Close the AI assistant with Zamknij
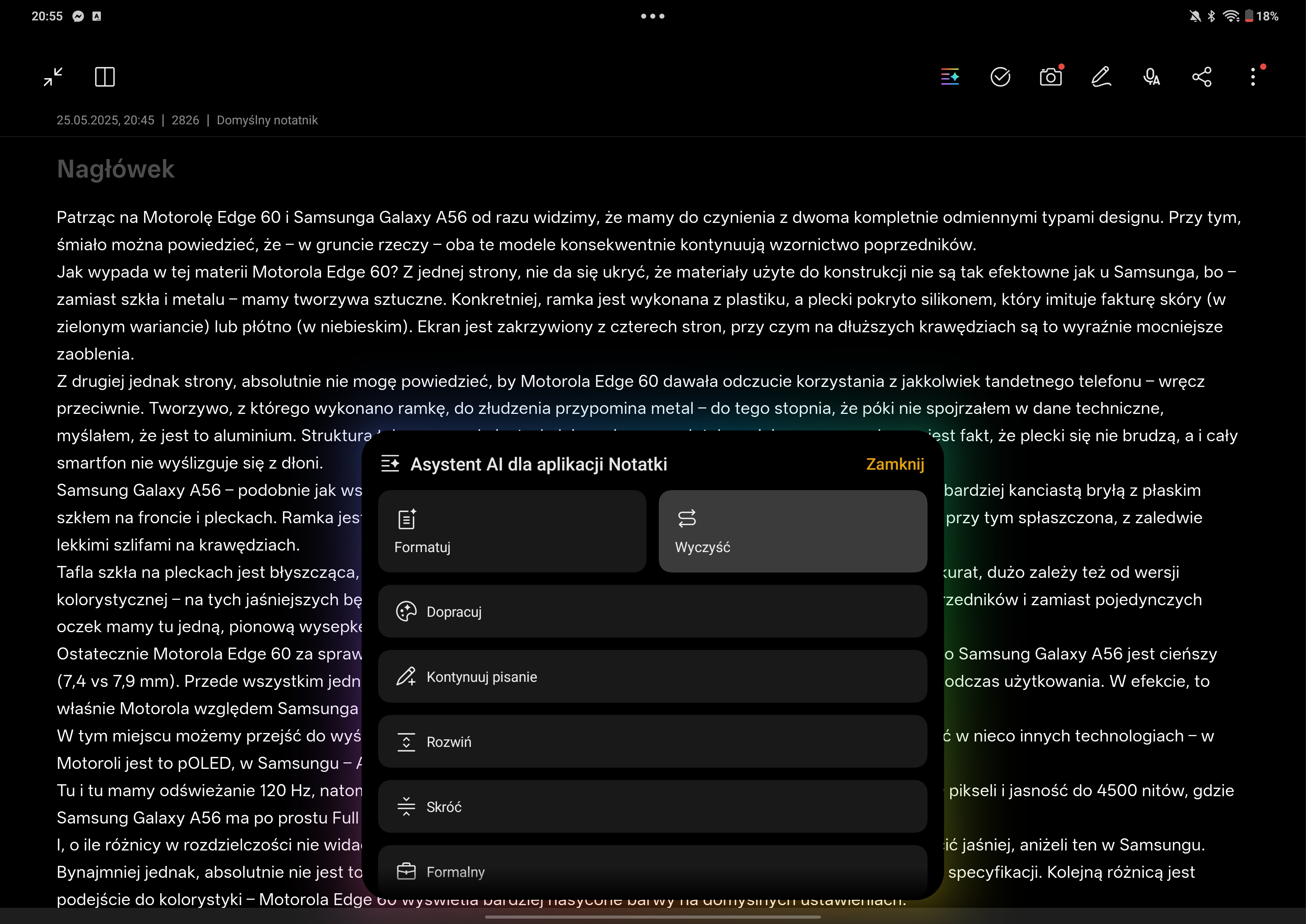 (x=894, y=464)
